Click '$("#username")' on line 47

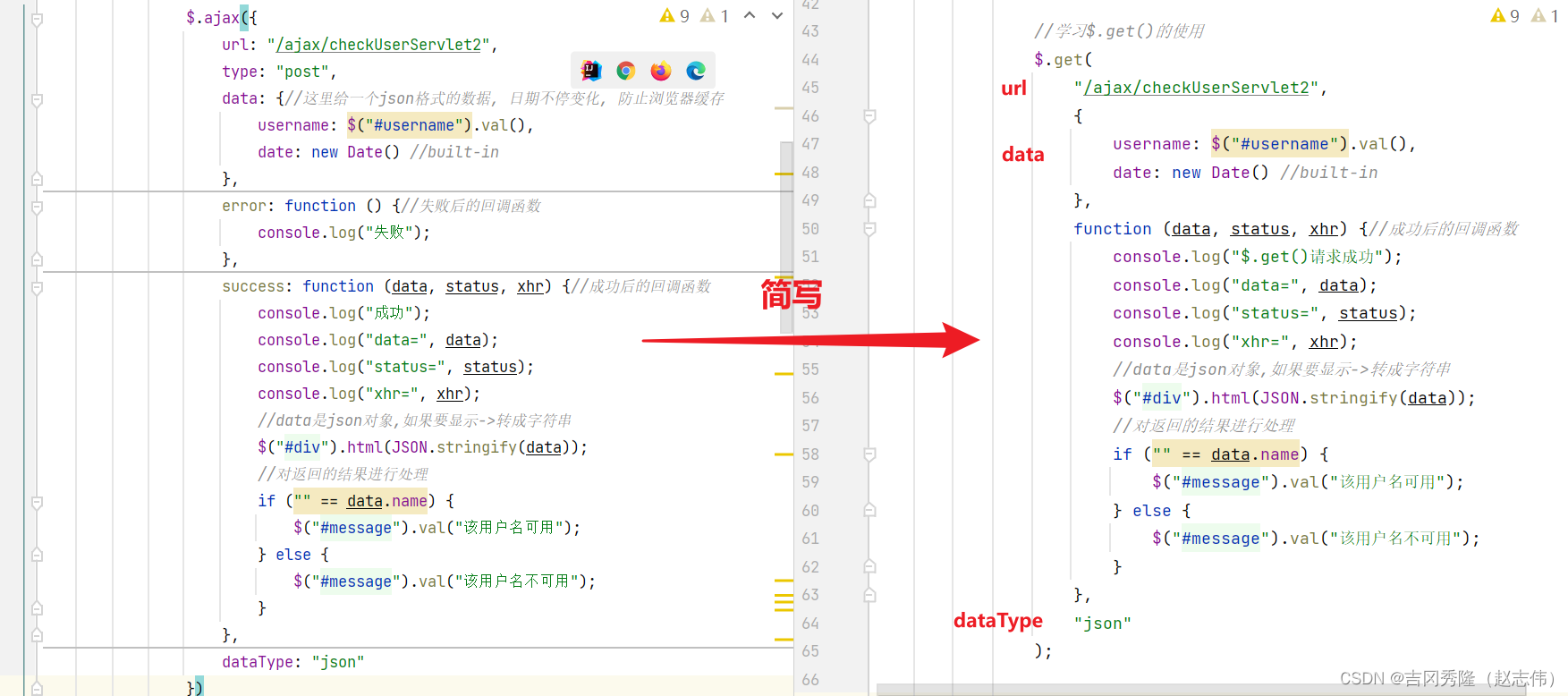click(1280, 144)
